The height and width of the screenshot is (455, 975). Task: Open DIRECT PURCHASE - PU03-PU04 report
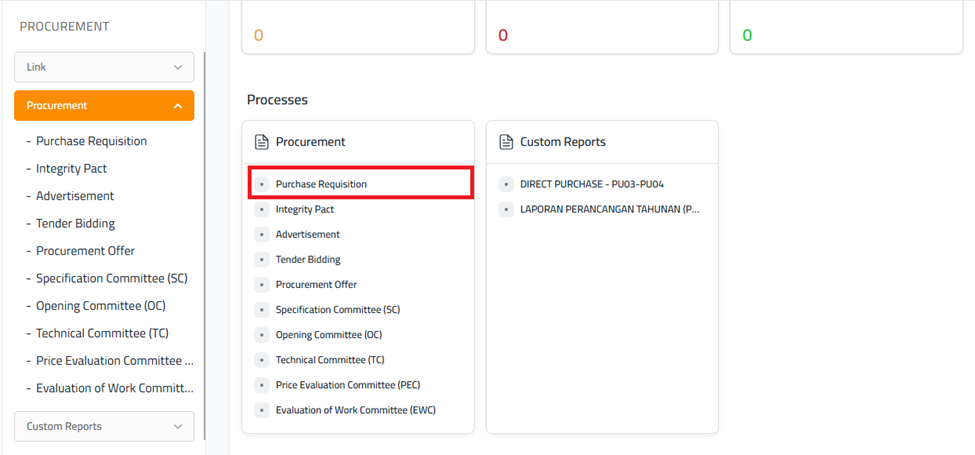point(592,184)
